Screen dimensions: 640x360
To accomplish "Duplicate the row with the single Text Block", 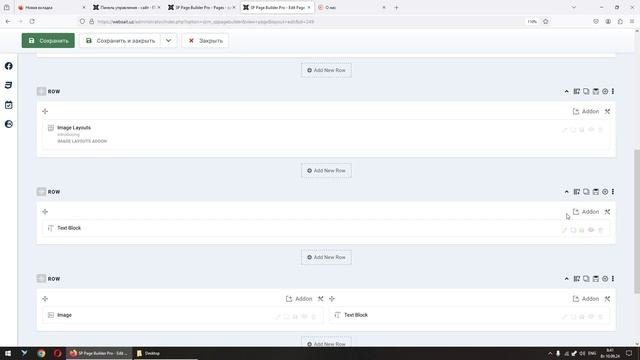I will [x=586, y=192].
